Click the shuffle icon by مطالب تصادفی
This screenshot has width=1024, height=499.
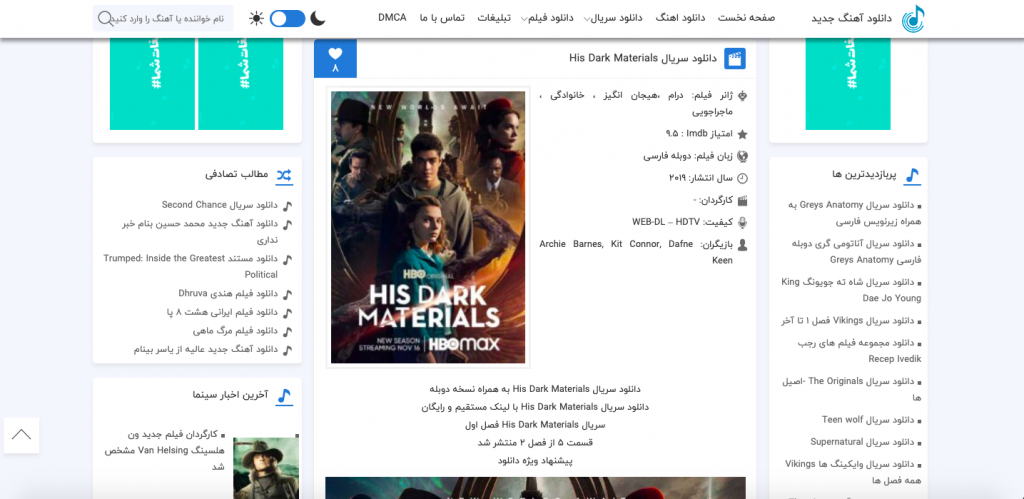(284, 174)
